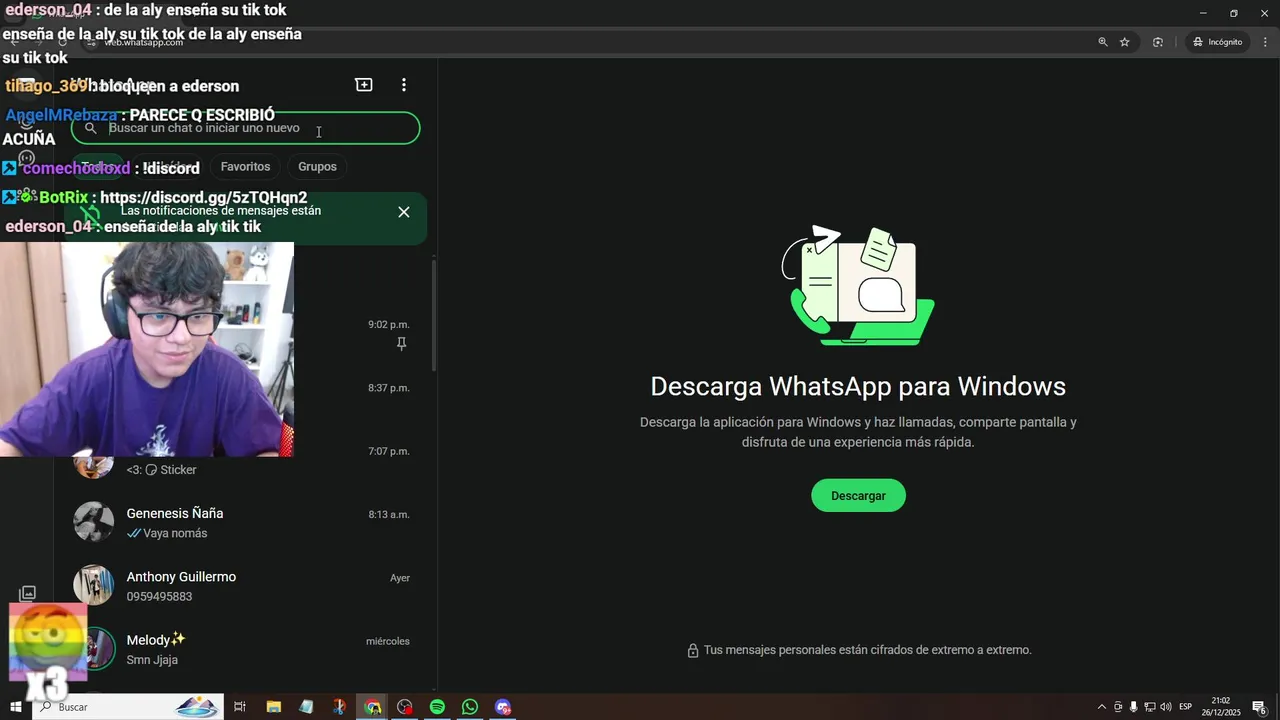Open the Melody chat
This screenshot has height=720, width=1280.
(x=244, y=649)
